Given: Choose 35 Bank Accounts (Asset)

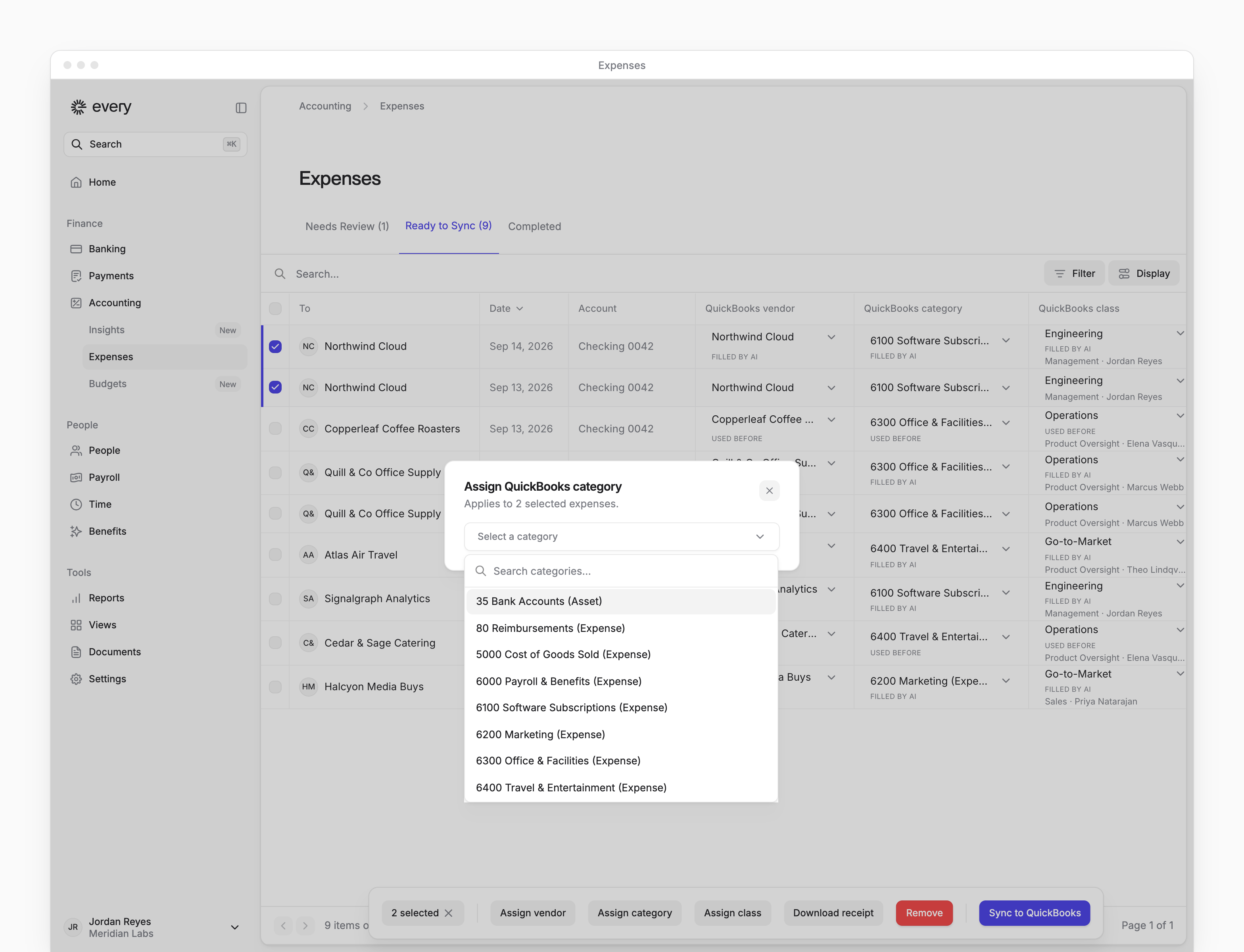Looking at the screenshot, I should [620, 601].
